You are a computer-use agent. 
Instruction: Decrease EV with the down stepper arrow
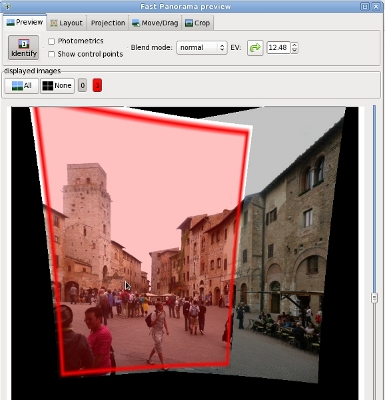coord(294,51)
